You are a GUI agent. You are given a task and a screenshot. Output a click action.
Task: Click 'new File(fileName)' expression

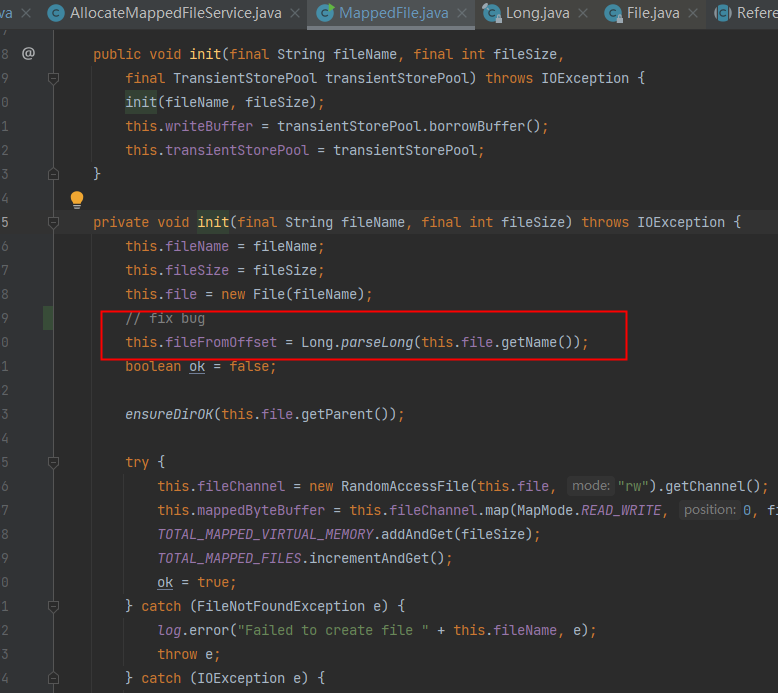(x=293, y=294)
